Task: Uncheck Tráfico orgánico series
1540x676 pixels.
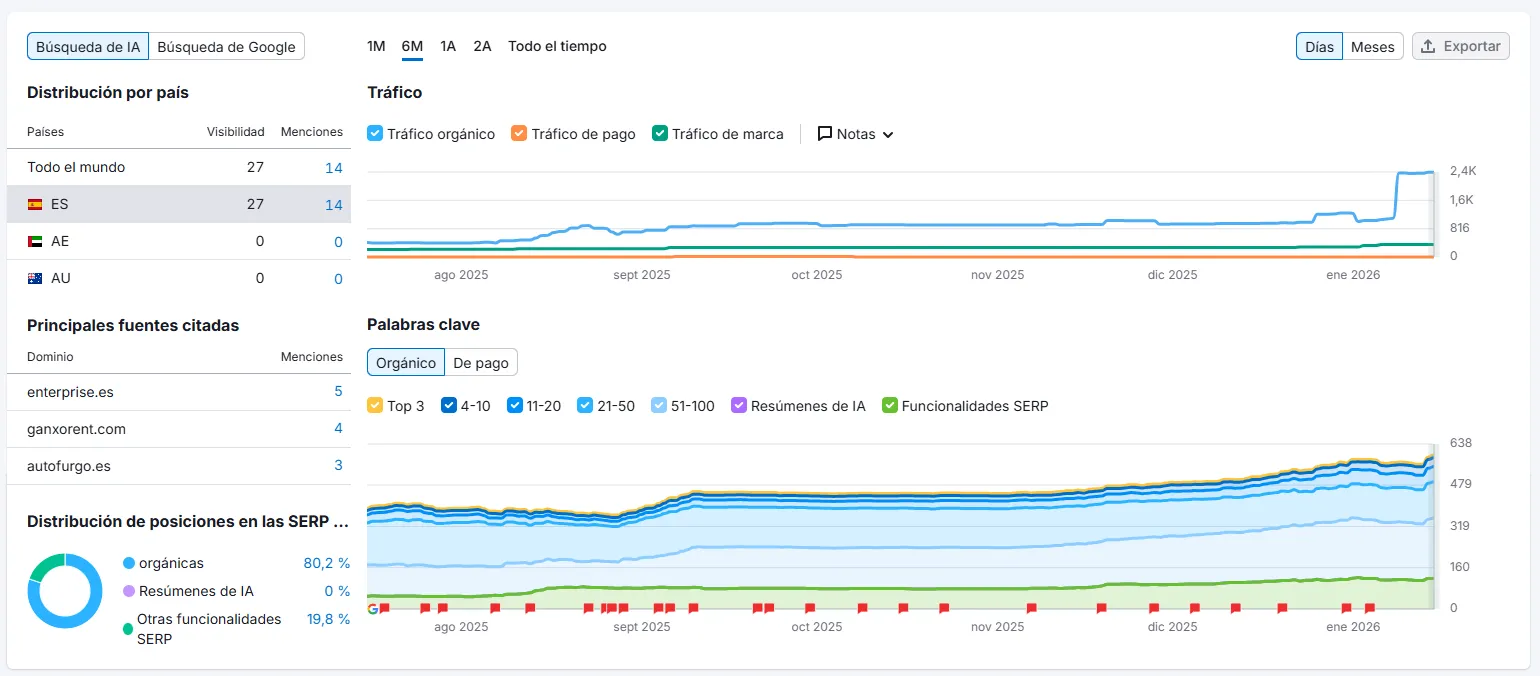Action: tap(375, 133)
